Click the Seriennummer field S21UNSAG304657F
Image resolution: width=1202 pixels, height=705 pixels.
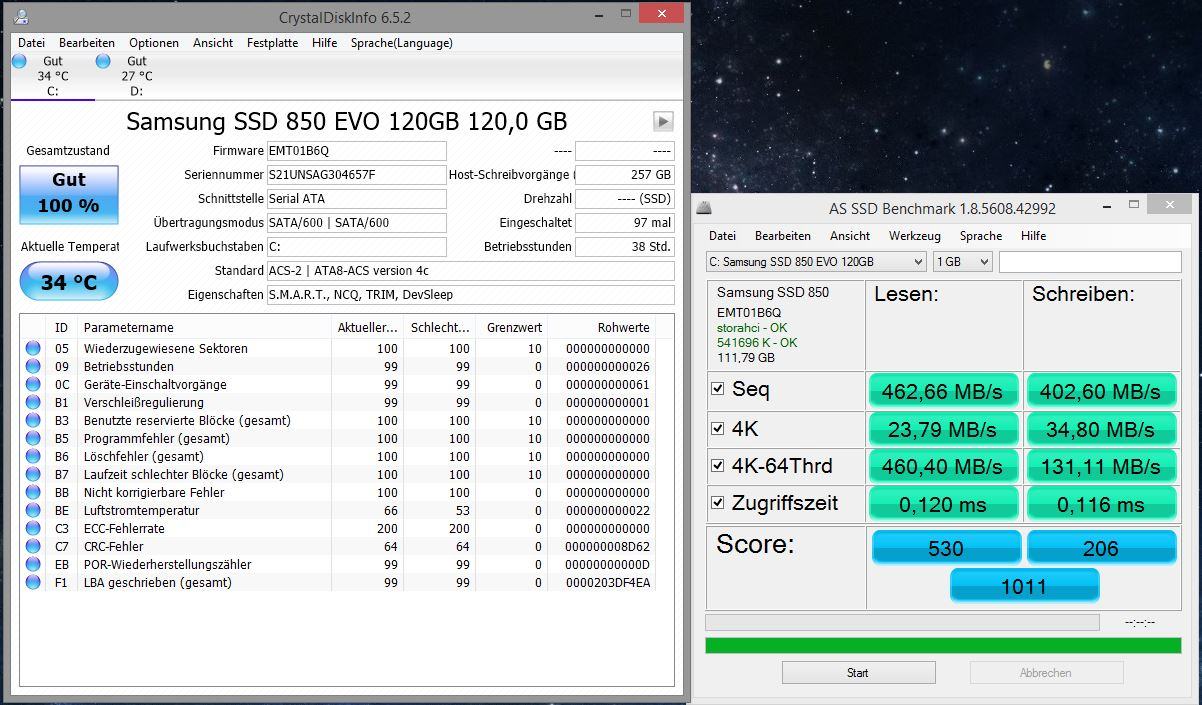[357, 175]
